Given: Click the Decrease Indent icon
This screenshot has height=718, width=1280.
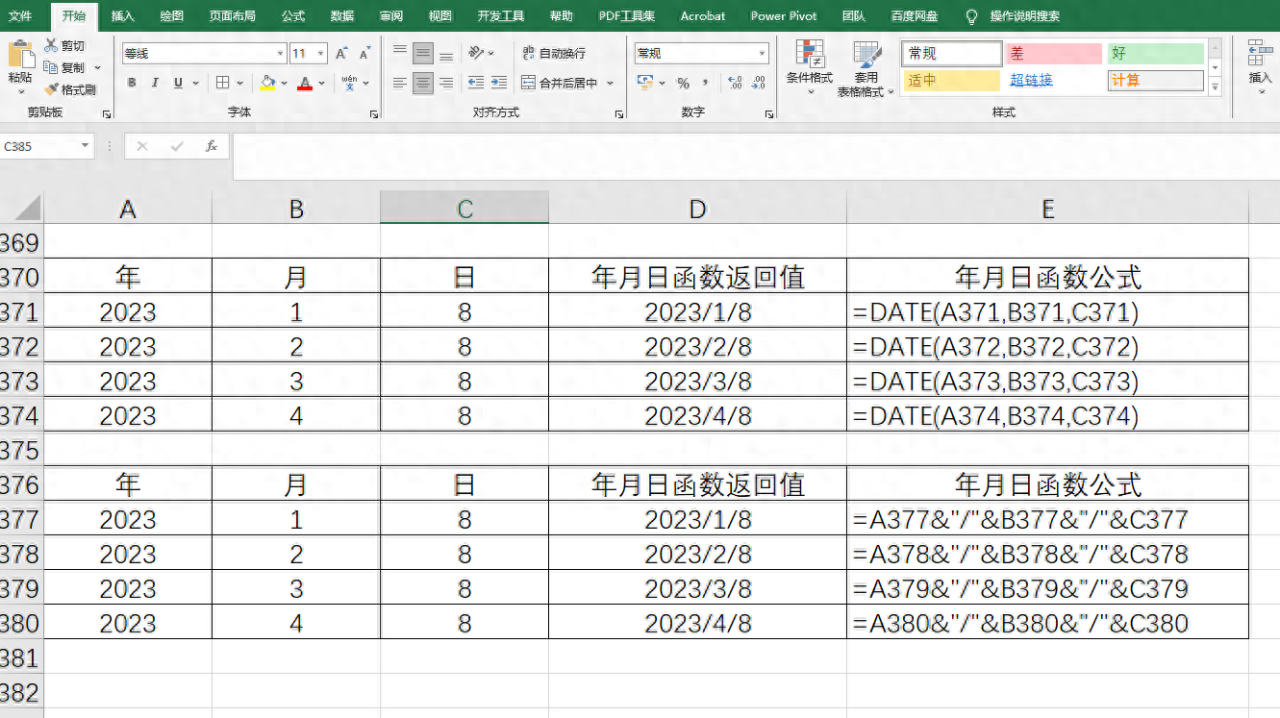Looking at the screenshot, I should point(476,83).
